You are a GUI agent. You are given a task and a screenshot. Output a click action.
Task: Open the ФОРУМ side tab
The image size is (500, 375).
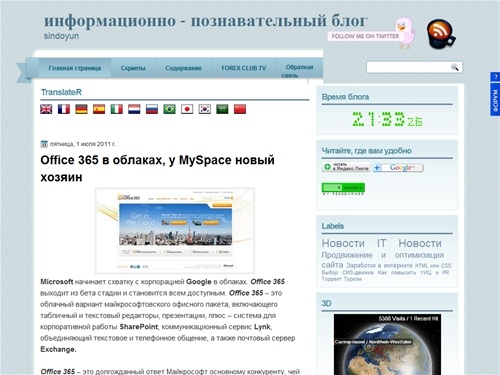[x=495, y=99]
